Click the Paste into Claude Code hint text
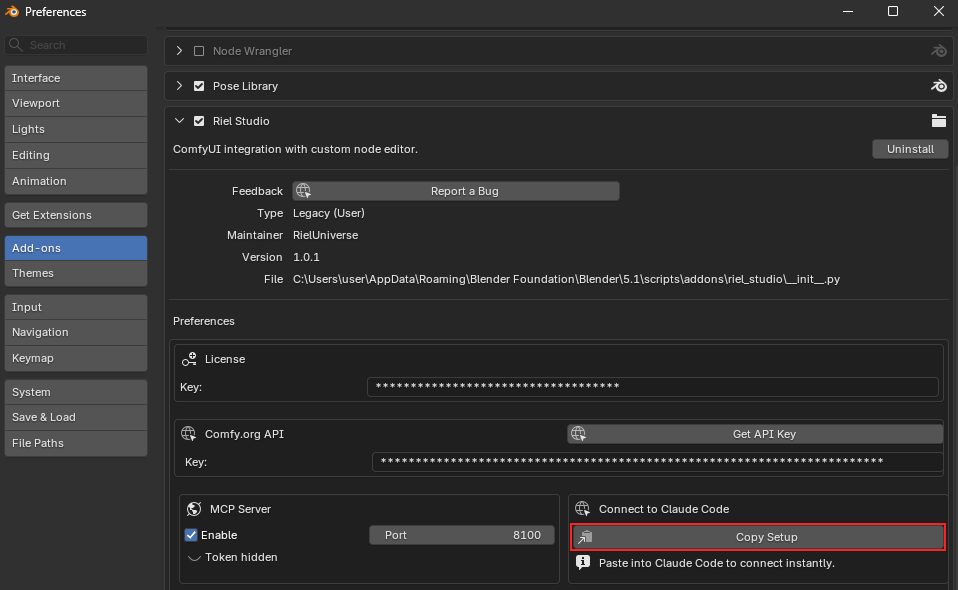 pyautogui.click(x=717, y=563)
